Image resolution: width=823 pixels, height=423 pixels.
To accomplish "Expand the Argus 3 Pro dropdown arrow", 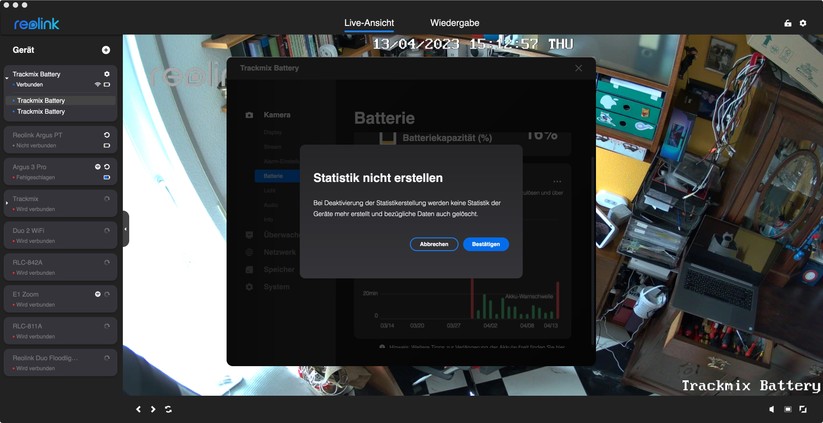I will pos(98,166).
